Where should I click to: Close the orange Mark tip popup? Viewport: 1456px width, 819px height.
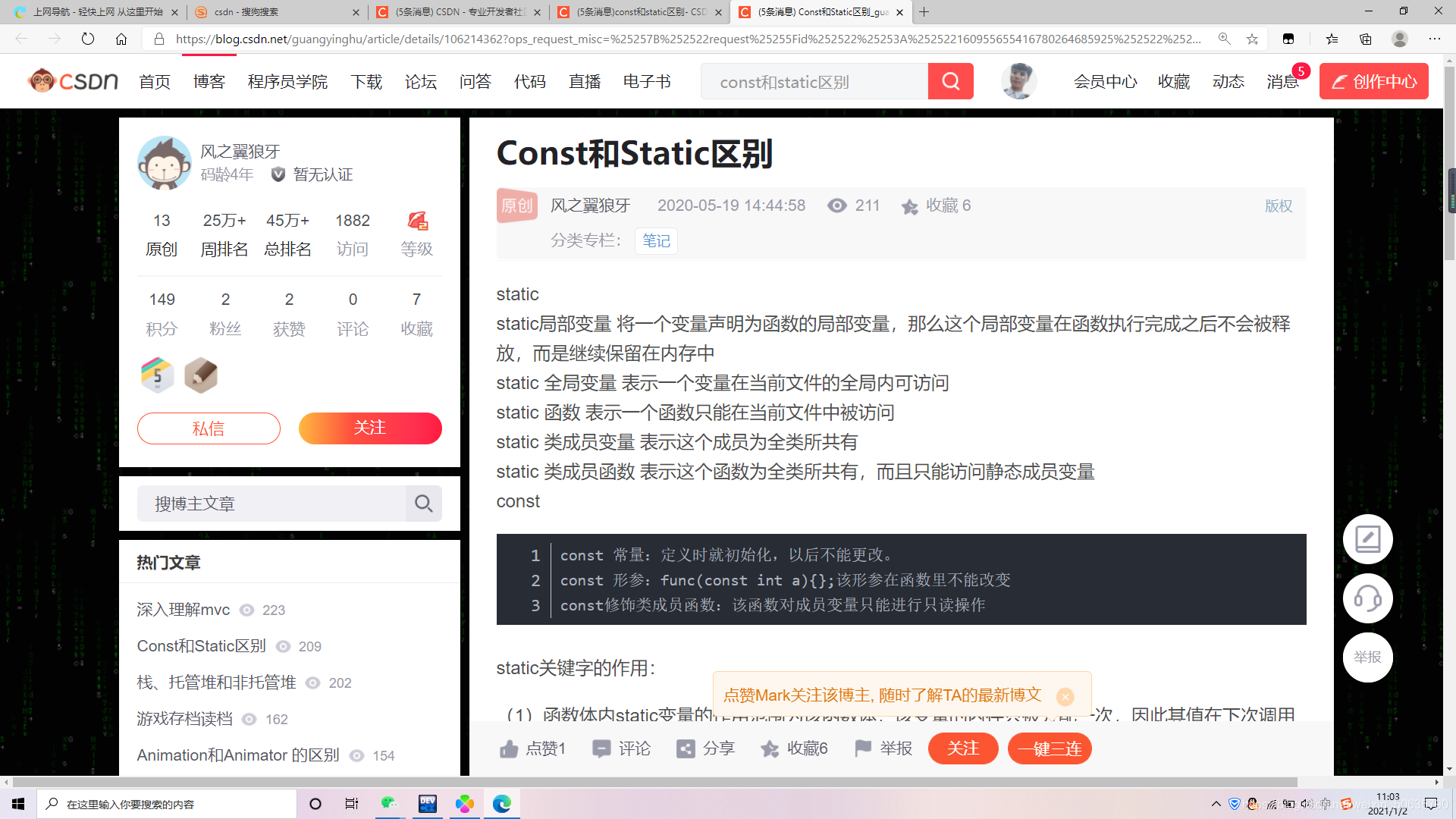click(1065, 696)
